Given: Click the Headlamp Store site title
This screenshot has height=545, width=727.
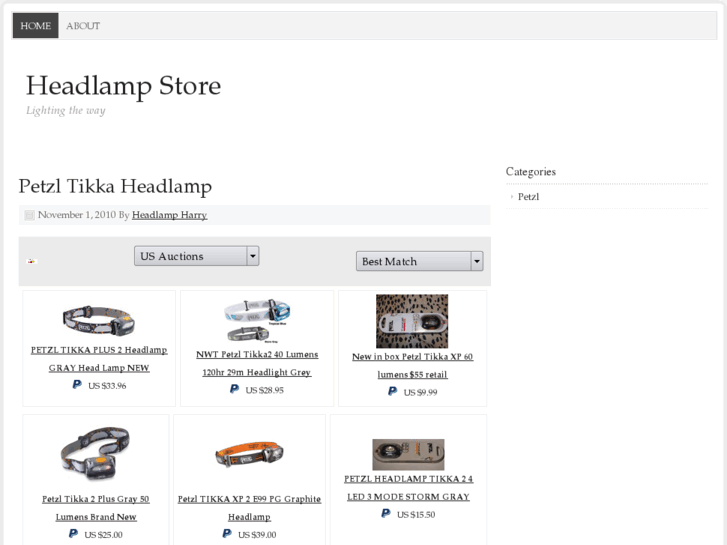Looking at the screenshot, I should click(123, 86).
